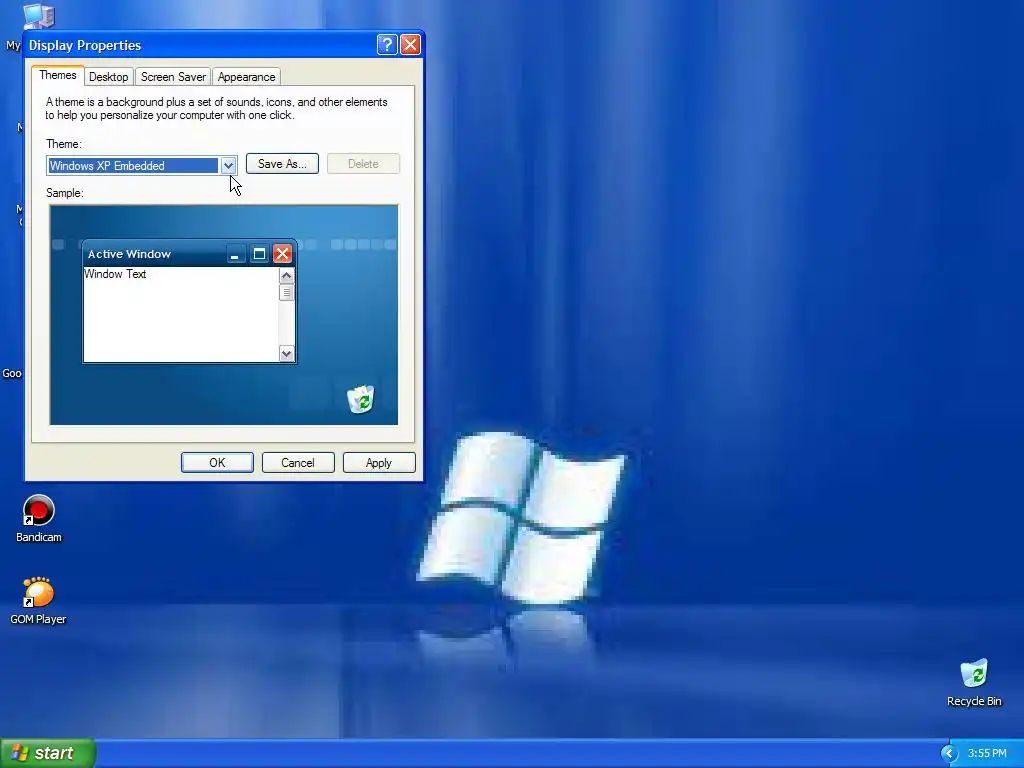Screen dimensions: 1024x768
Task: Click the sample window's close button
Action: [x=282, y=253]
